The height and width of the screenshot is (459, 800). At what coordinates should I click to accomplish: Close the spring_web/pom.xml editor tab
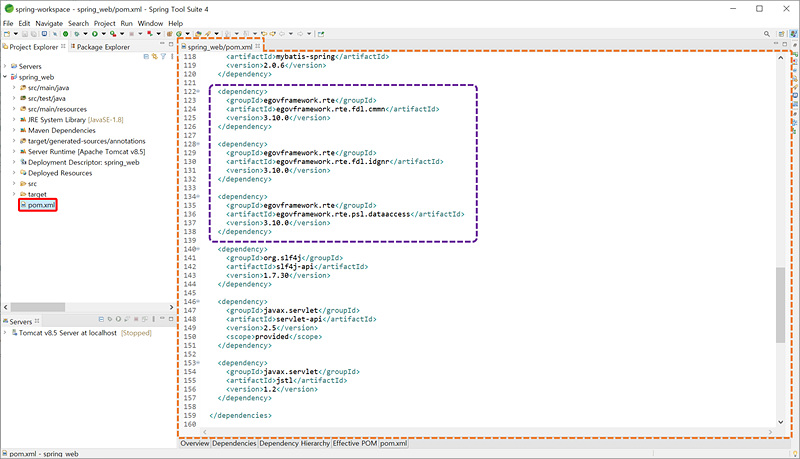pos(258,46)
